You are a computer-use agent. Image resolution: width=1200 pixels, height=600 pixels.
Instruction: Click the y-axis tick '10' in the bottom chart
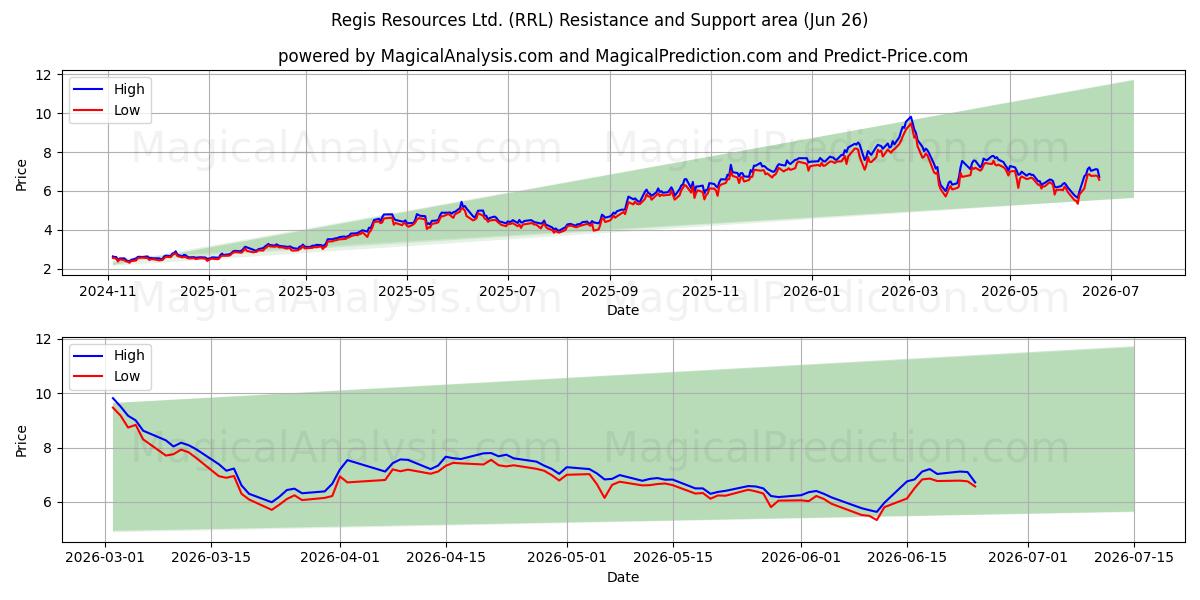tap(44, 394)
